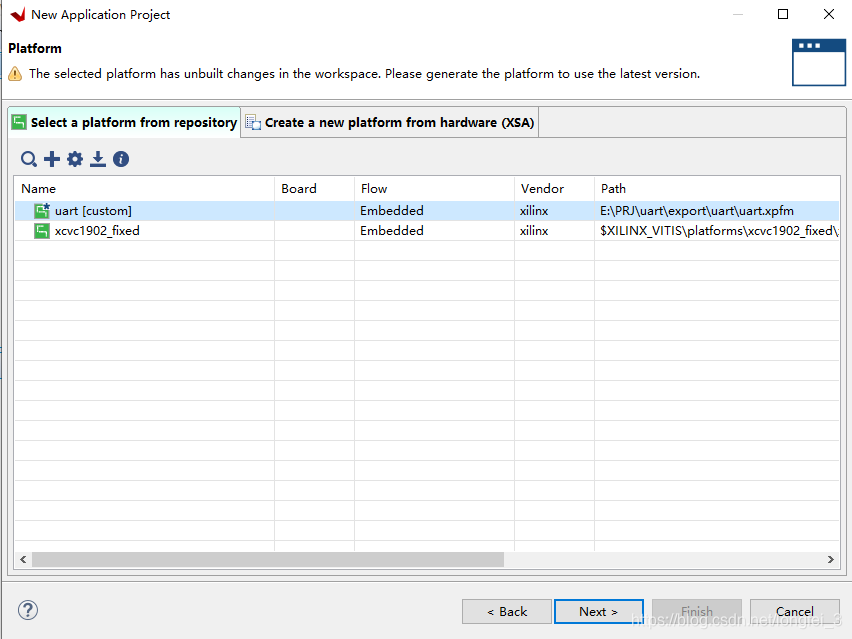
Task: Close the New Application Project dialog
Action: [829, 14]
